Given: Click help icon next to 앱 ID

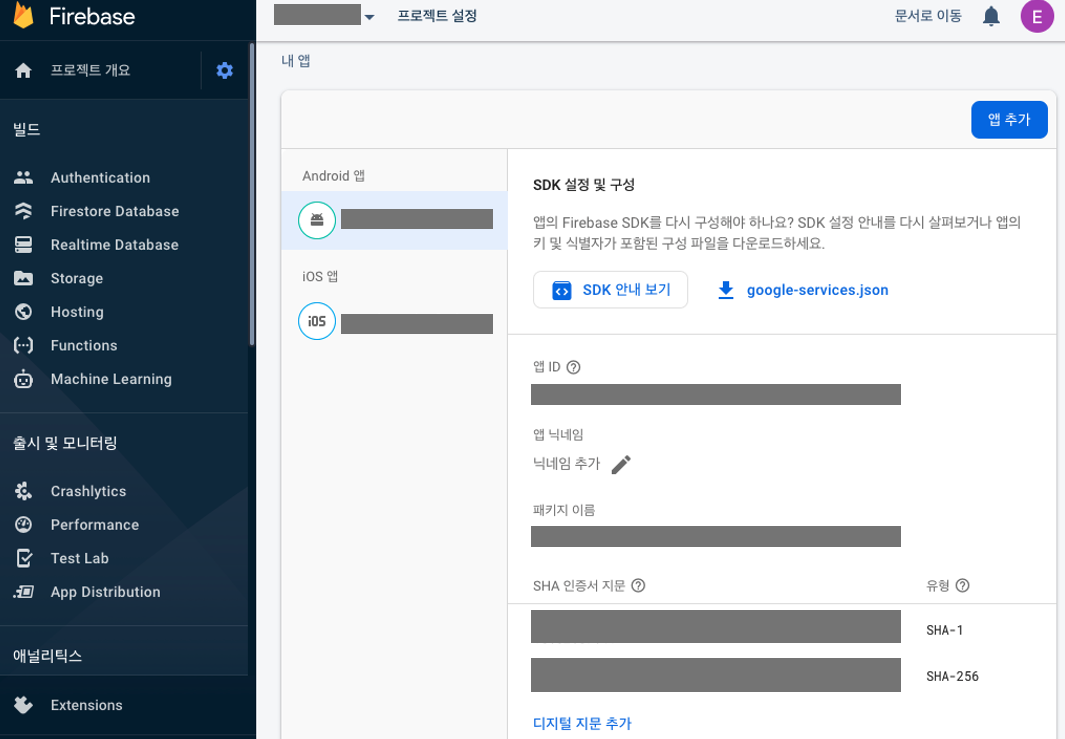Looking at the screenshot, I should (573, 367).
